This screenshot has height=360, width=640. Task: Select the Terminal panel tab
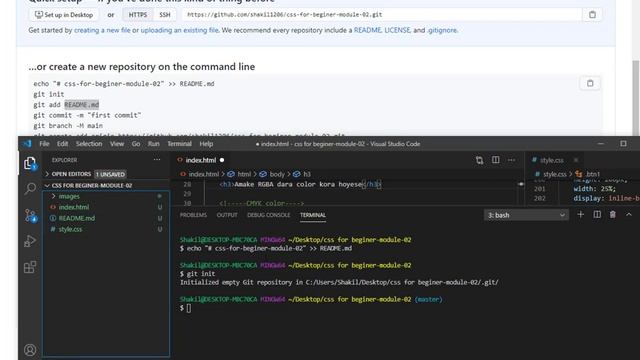click(313, 215)
